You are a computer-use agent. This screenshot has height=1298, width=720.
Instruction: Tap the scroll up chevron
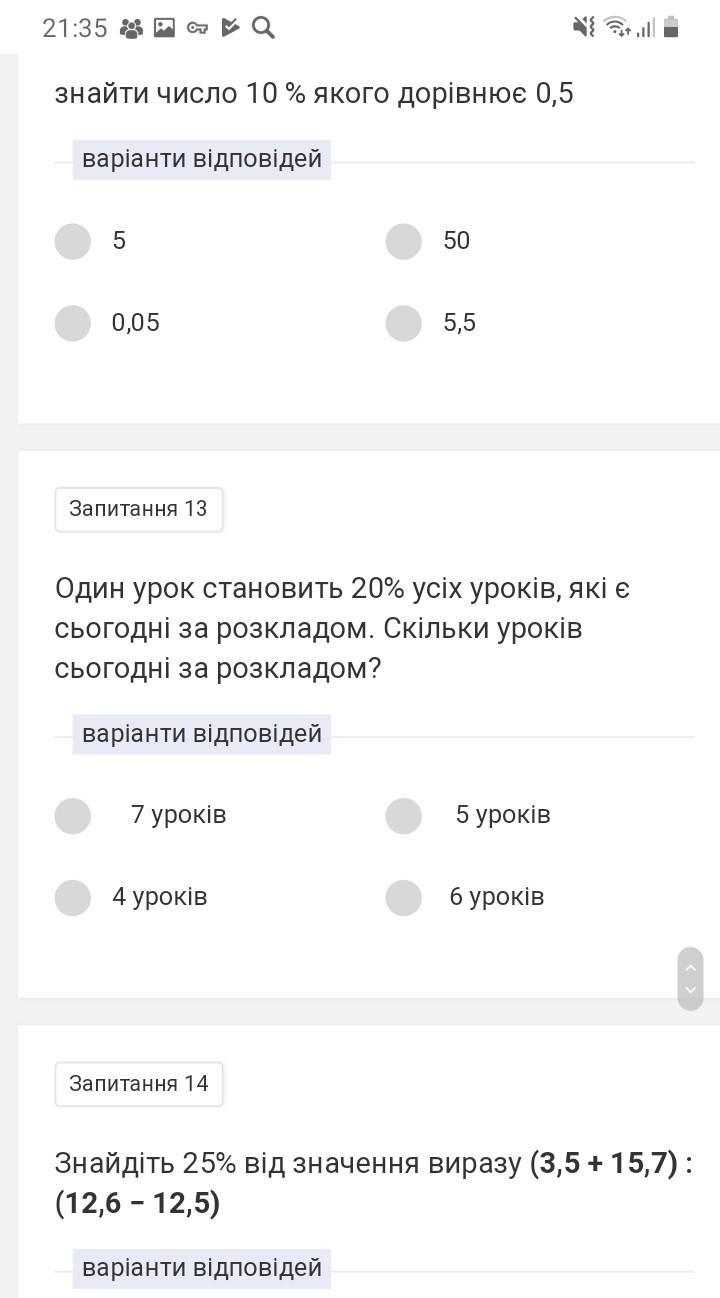click(690, 967)
